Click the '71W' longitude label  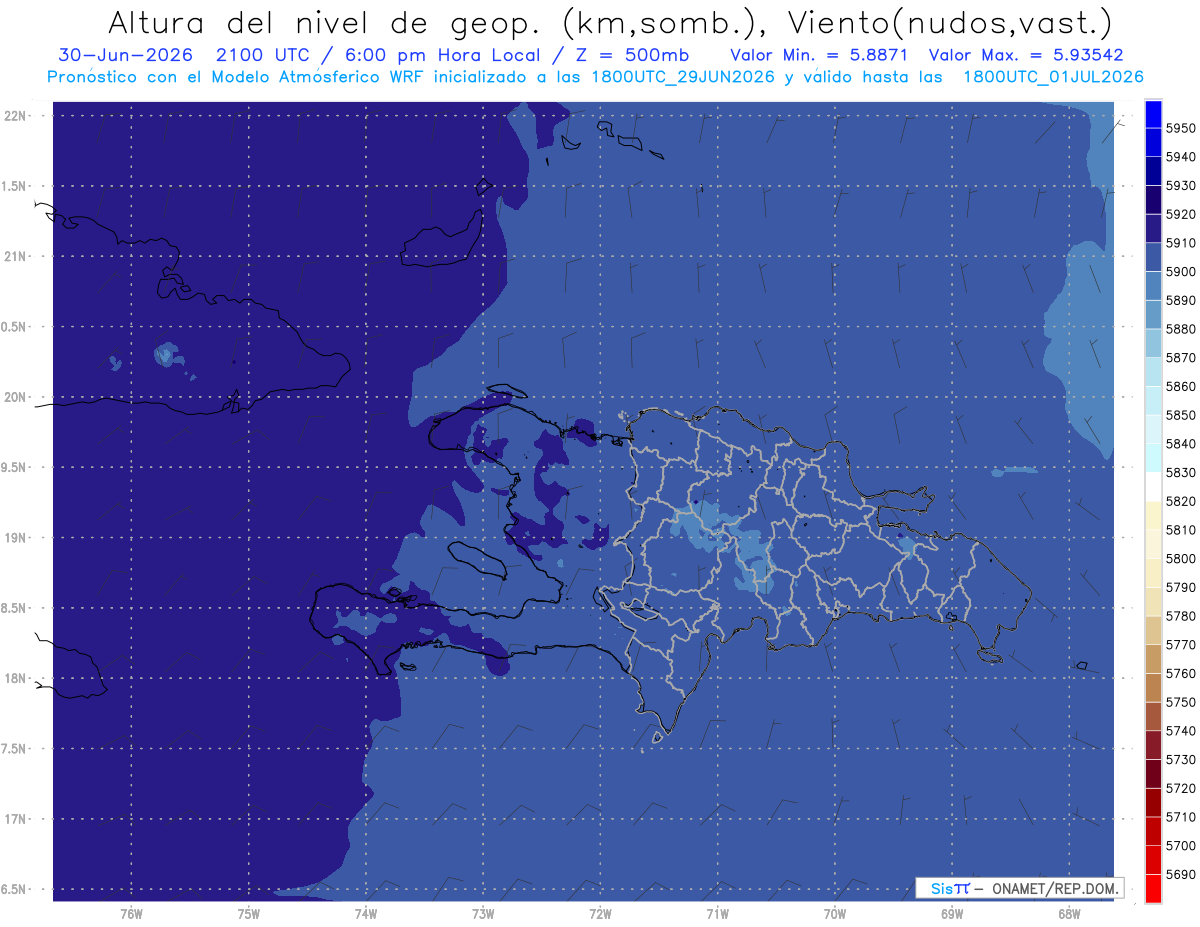click(x=717, y=914)
